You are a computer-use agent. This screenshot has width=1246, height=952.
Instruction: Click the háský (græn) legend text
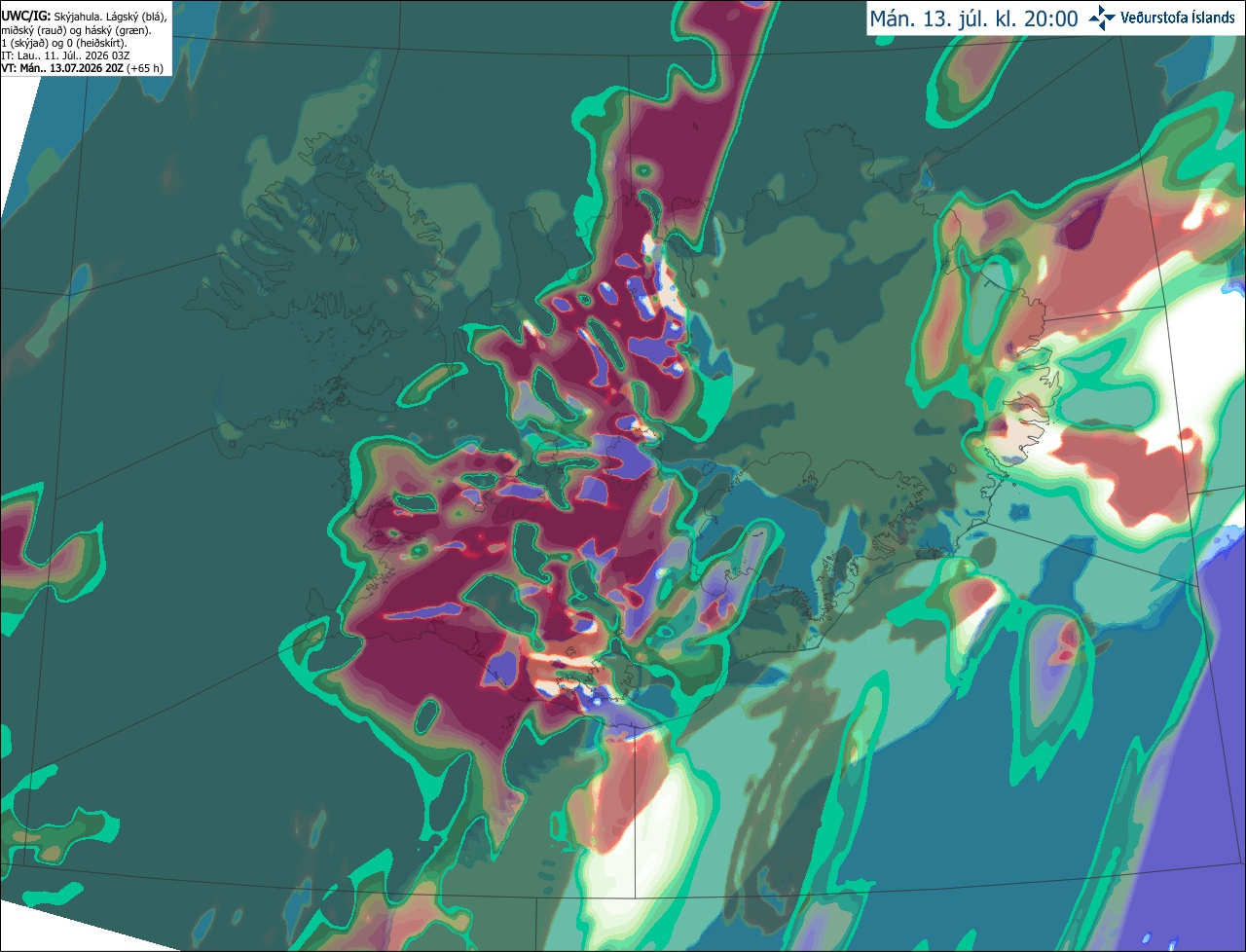pos(117,29)
